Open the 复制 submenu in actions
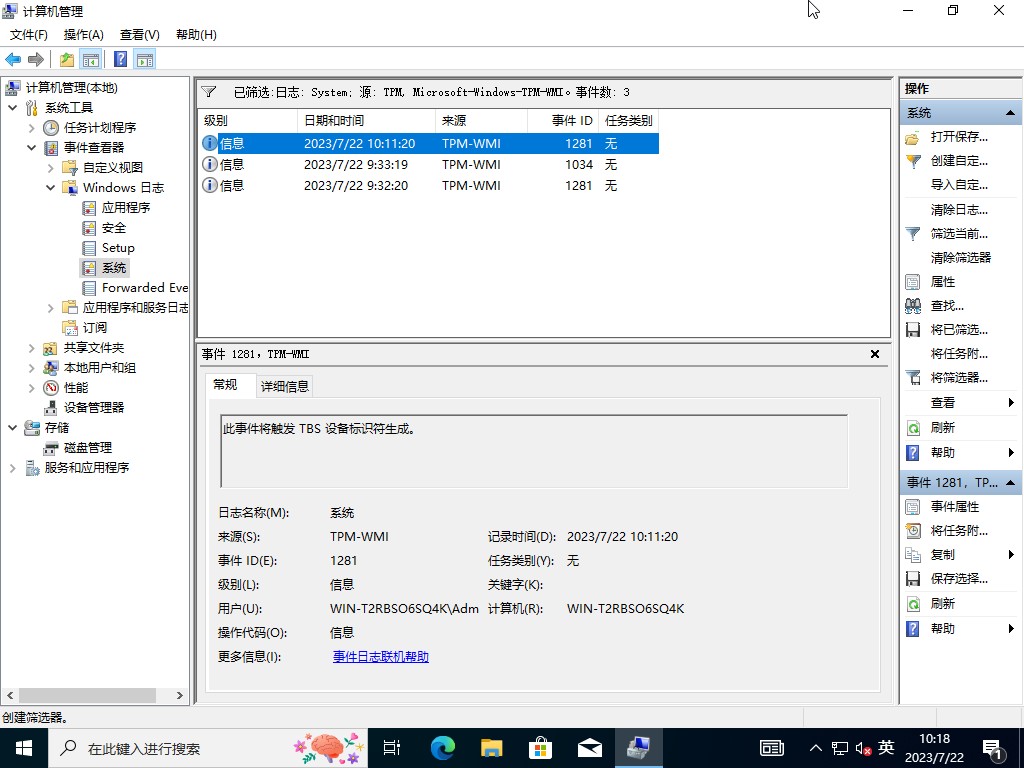1024x768 pixels. [x=960, y=555]
